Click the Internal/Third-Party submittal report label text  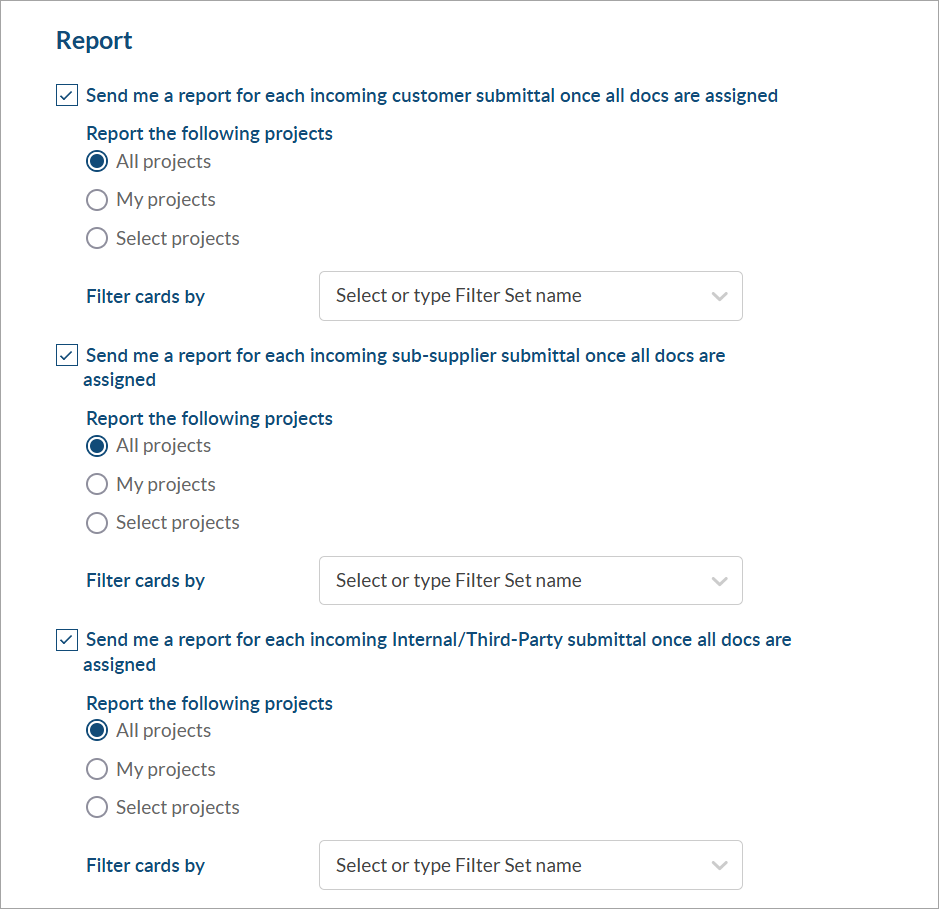click(438, 640)
